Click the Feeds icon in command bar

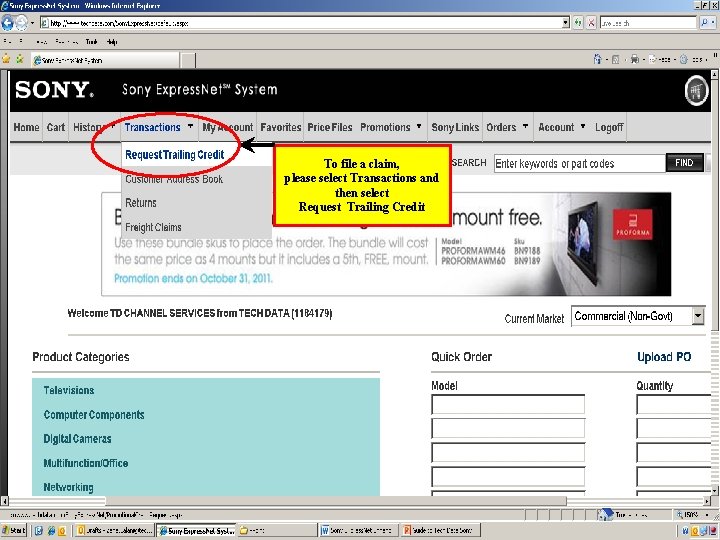616,60
